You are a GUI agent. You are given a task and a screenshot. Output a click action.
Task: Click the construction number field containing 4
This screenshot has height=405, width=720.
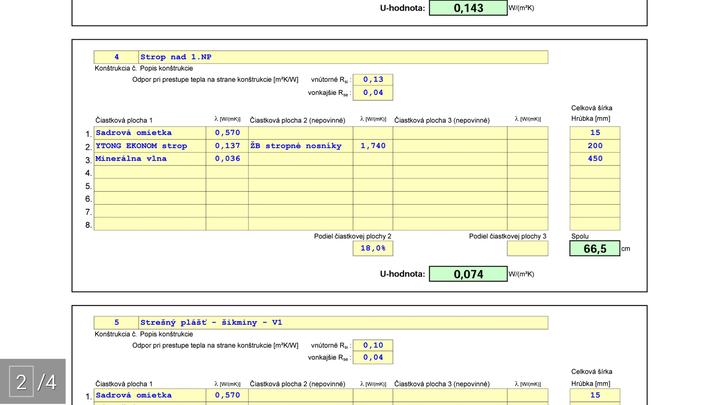pyautogui.click(x=116, y=57)
